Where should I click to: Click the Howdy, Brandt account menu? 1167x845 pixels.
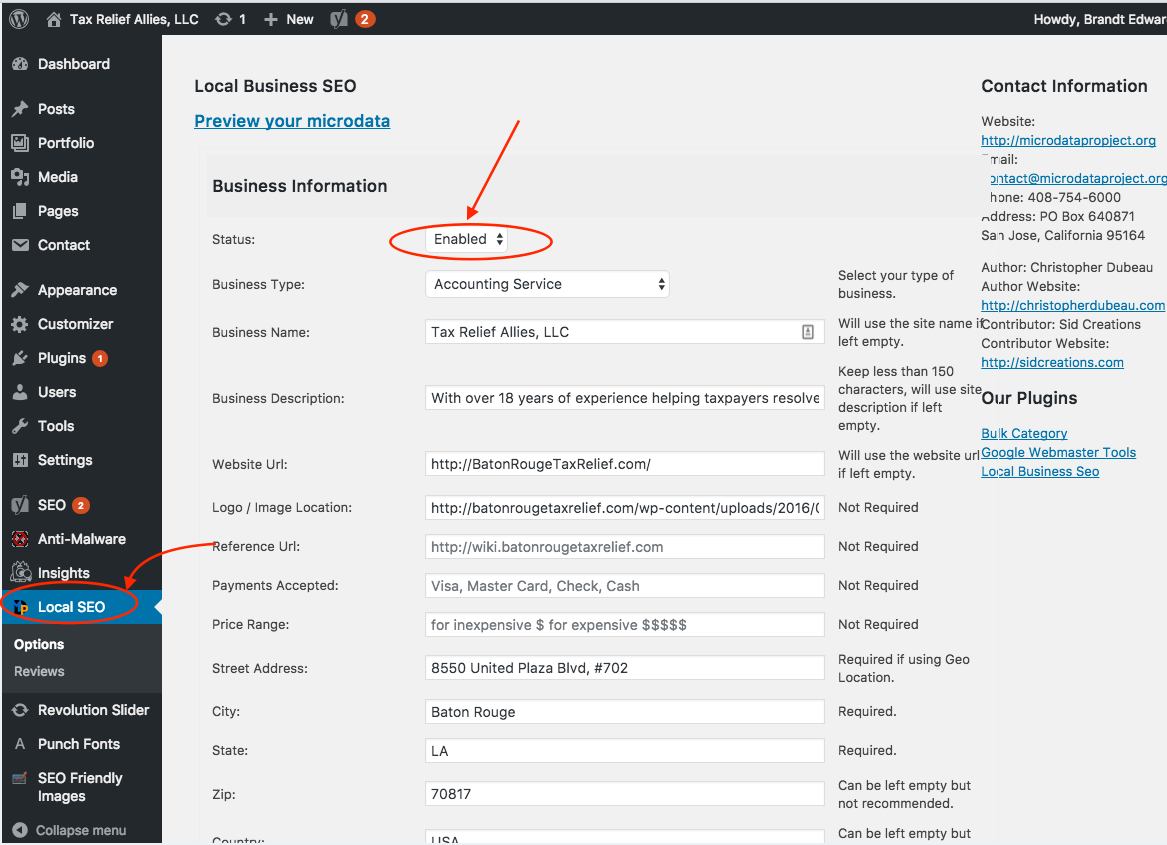click(1100, 19)
